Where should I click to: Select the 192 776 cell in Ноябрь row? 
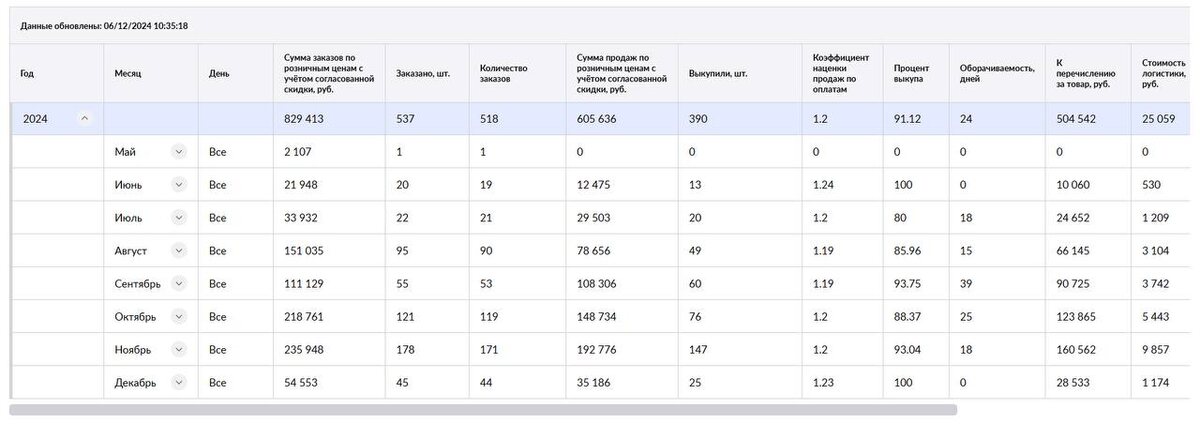622,349
